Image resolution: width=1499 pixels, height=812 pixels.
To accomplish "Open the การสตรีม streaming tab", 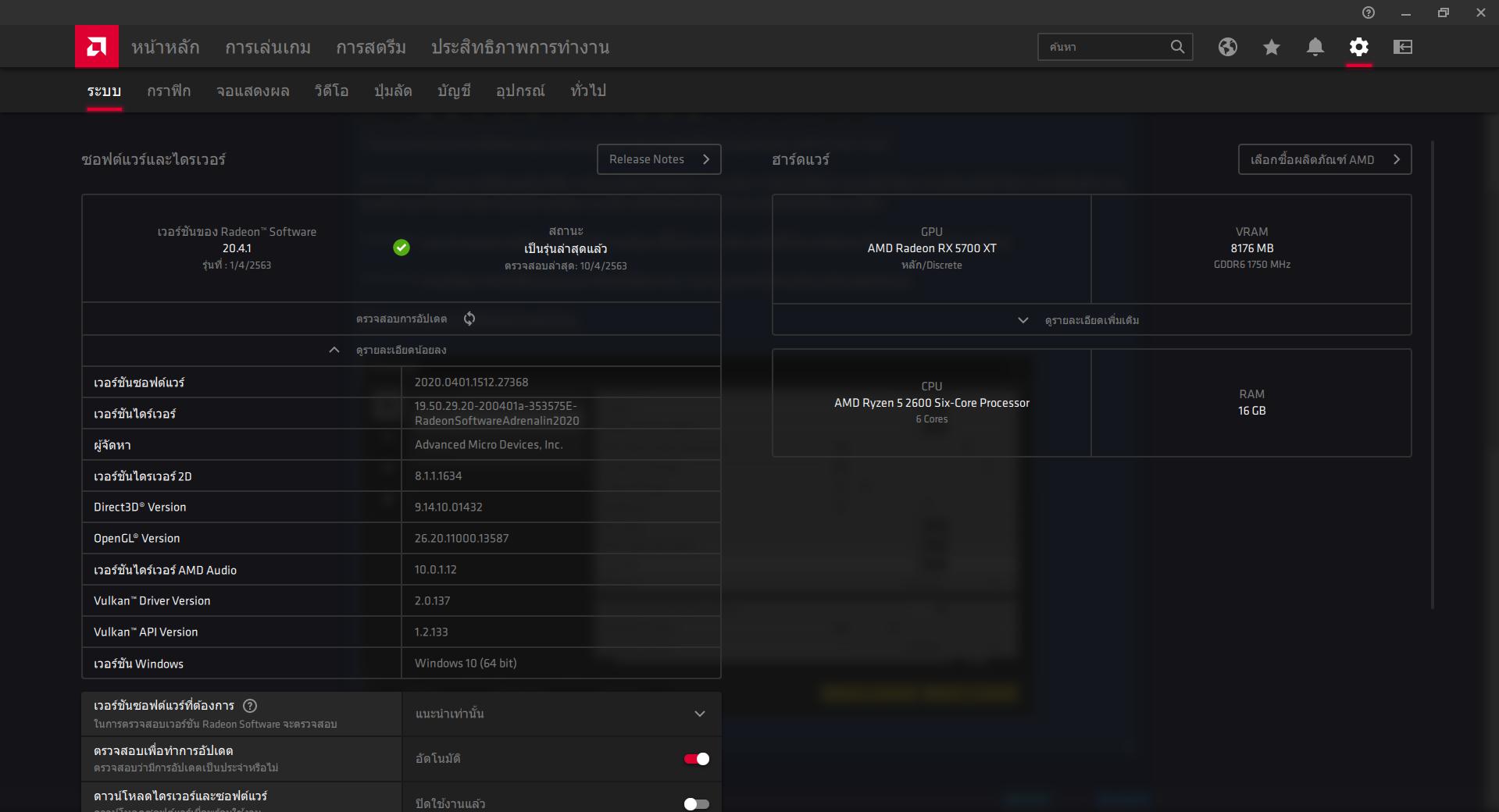I will pyautogui.click(x=371, y=47).
